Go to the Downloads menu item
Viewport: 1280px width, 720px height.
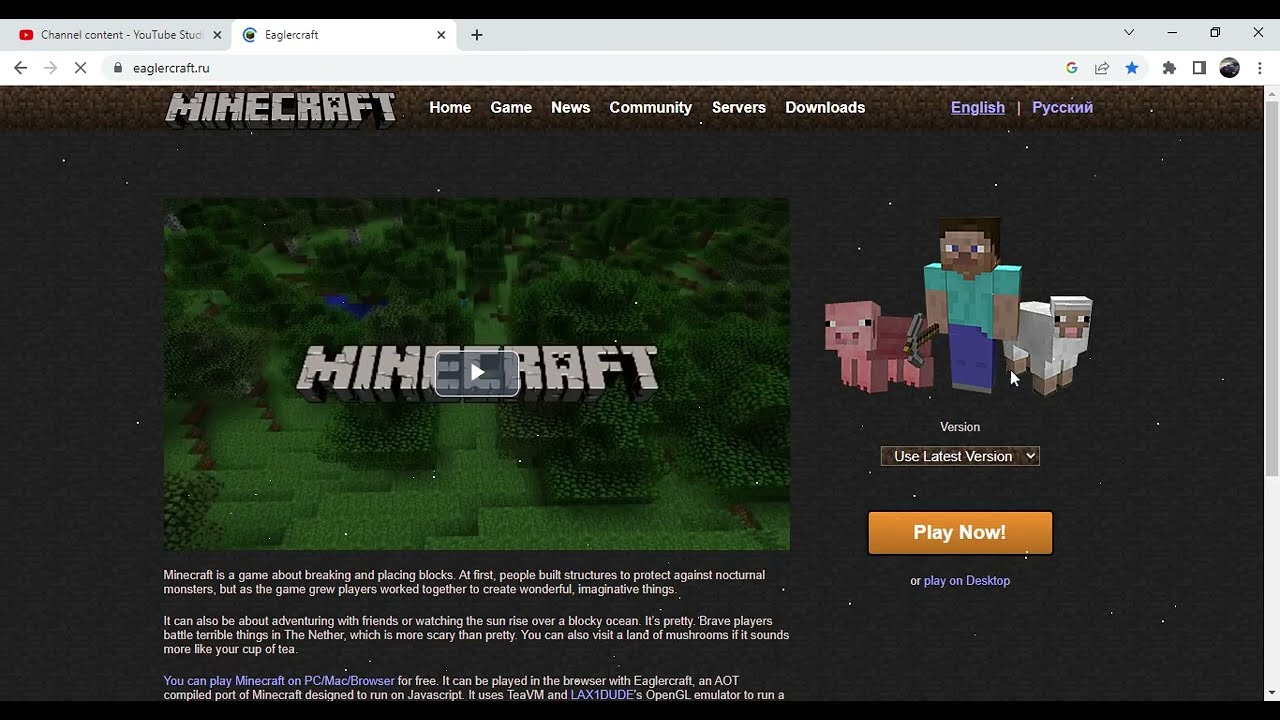tap(825, 107)
